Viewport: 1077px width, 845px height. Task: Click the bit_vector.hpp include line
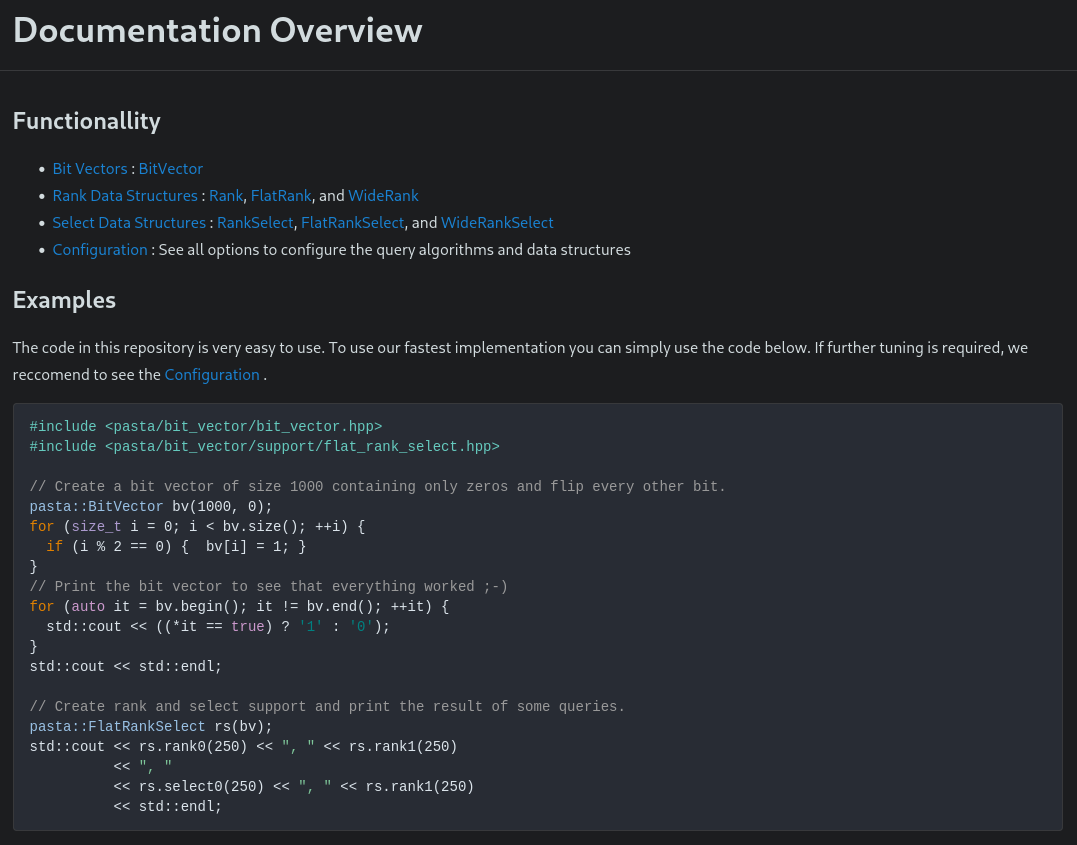(x=206, y=427)
